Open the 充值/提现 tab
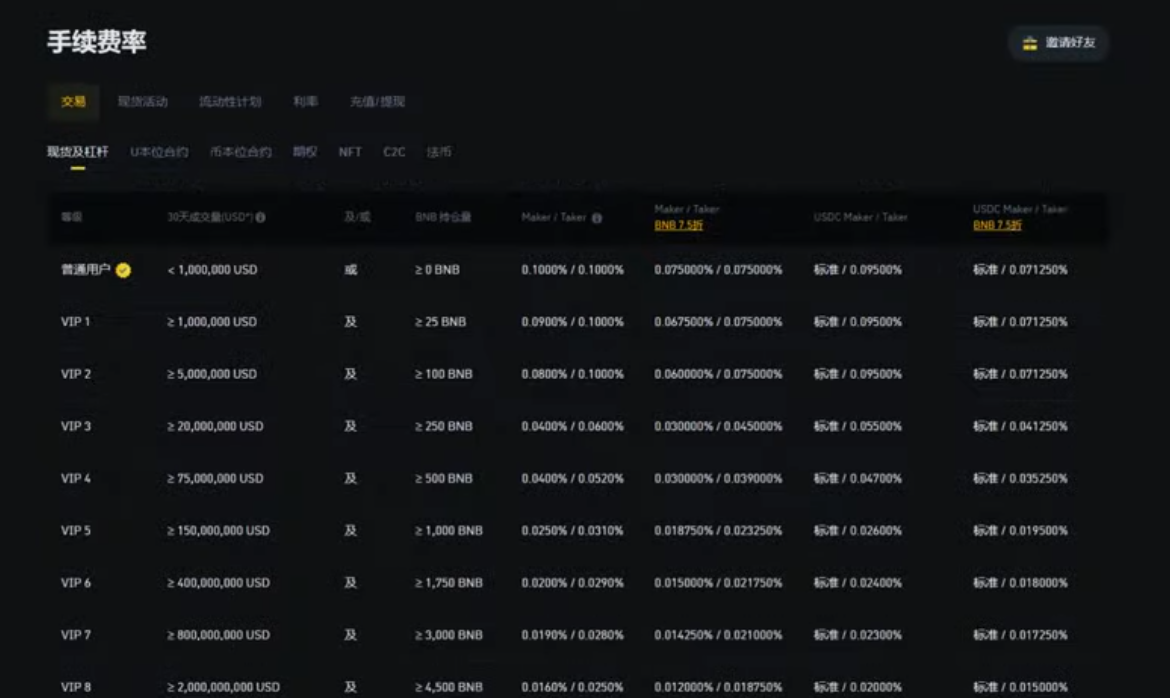The height and width of the screenshot is (698, 1170). coord(378,102)
